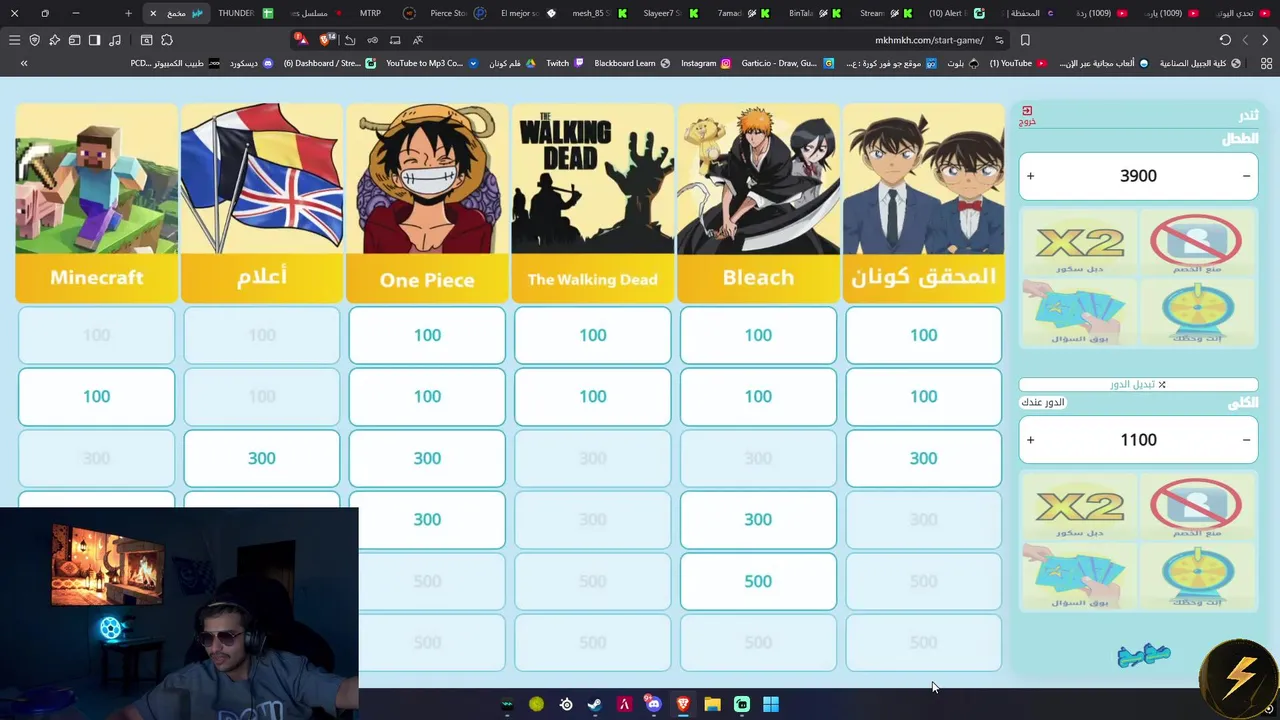Click the 1100 score field
Screen dimensions: 1280x720
(x=1138, y=440)
